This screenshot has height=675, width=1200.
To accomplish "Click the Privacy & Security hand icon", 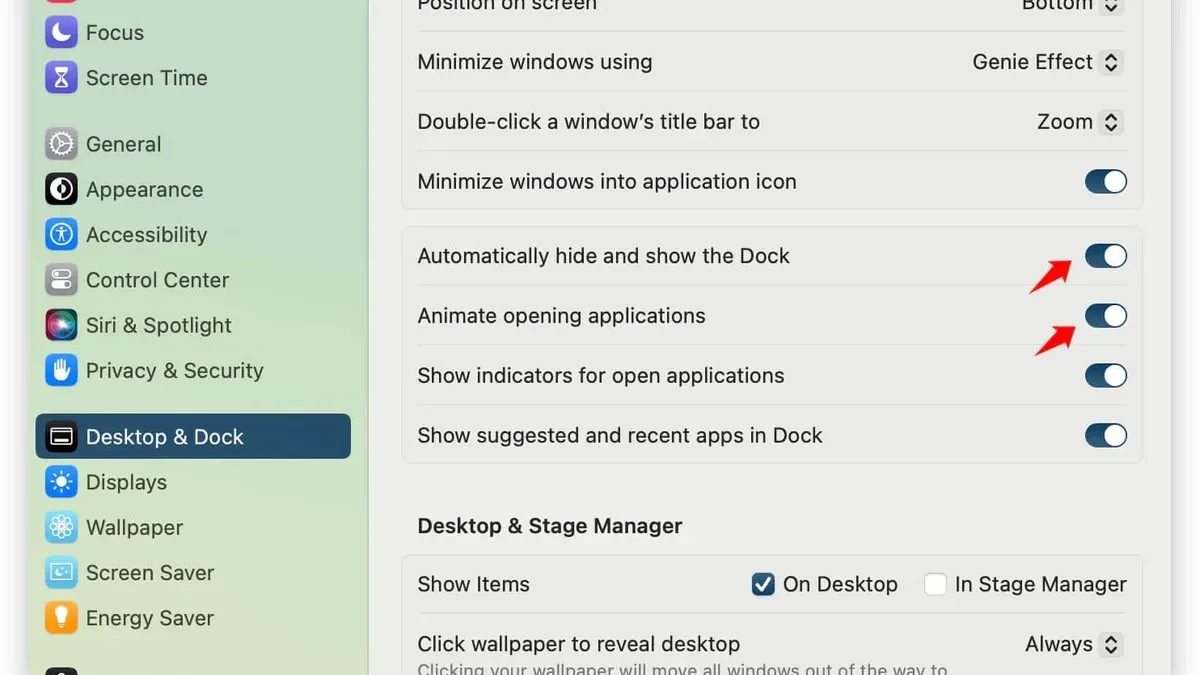I will click(x=61, y=371).
